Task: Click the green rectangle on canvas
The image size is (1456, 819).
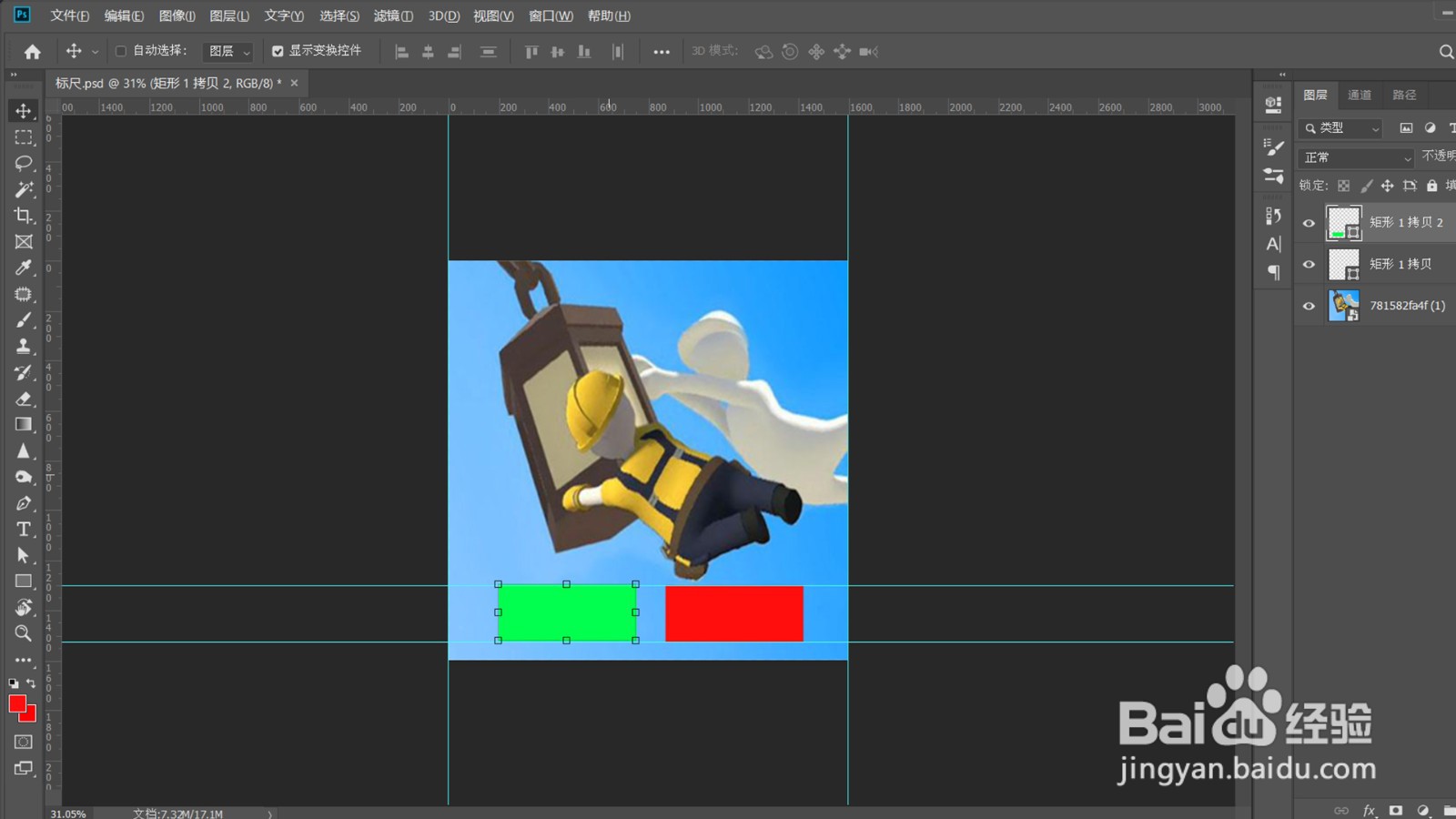Action: 567,612
